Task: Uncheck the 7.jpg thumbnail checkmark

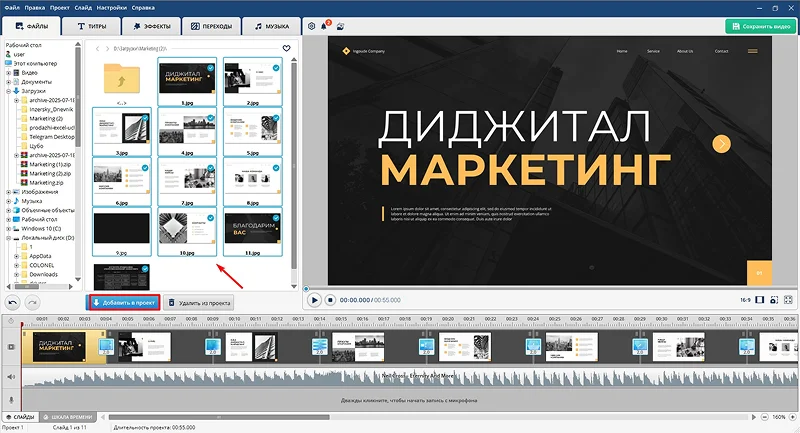Action: [x=211, y=168]
